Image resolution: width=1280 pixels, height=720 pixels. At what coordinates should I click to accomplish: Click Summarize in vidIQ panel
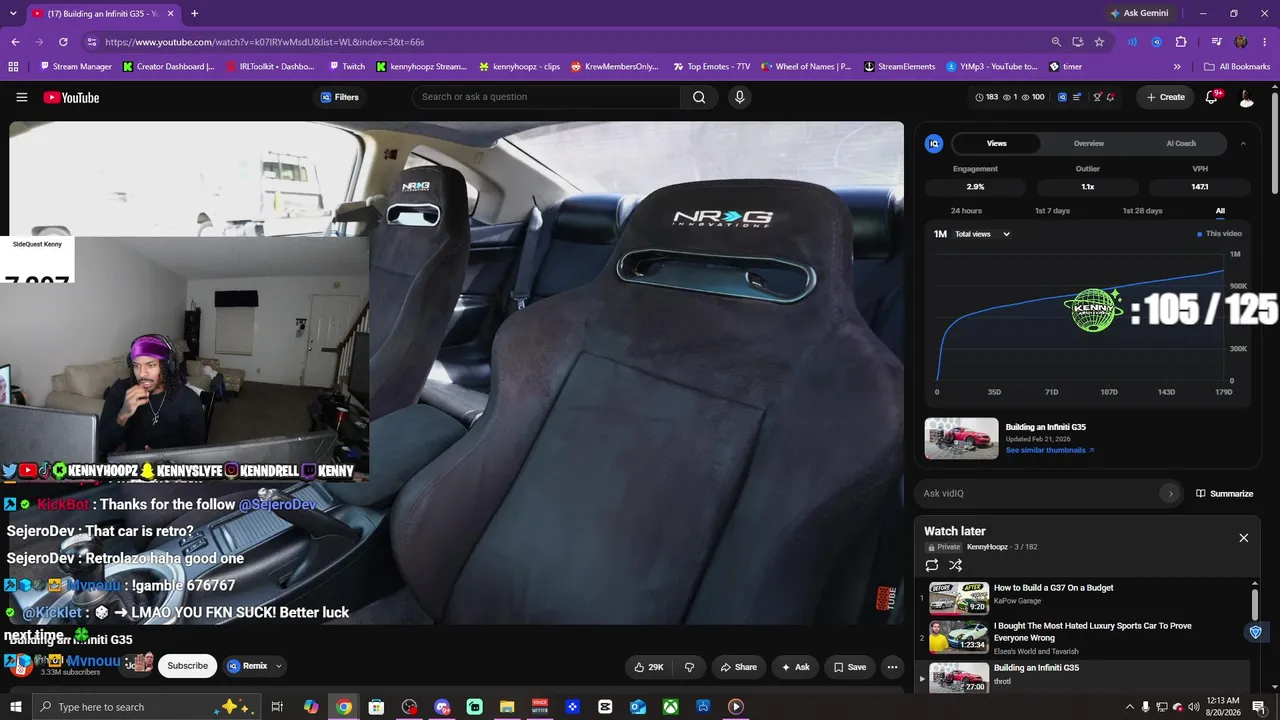[x=1225, y=493]
